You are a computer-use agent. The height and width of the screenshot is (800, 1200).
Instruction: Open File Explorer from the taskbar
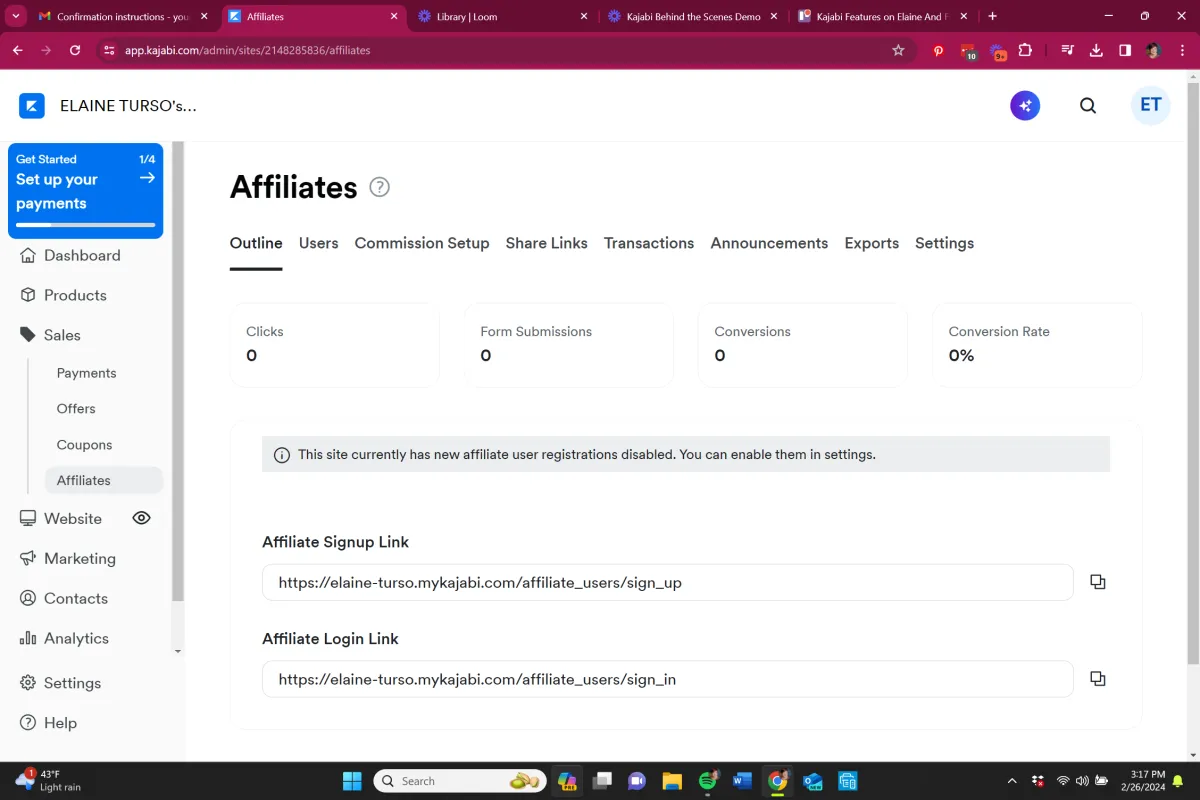[672, 781]
